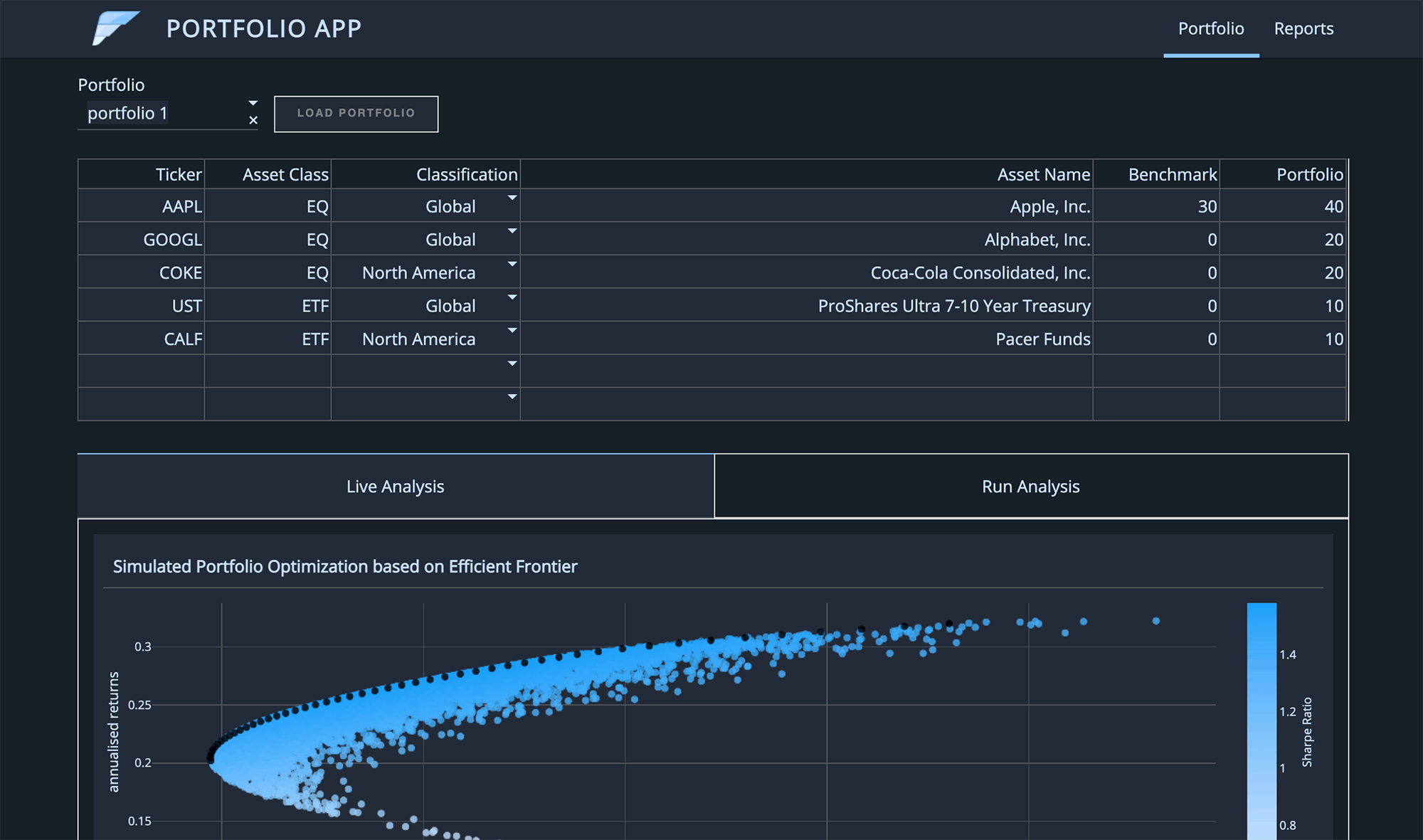This screenshot has width=1423, height=840.
Task: Clear the portfolio 1 selection with X
Action: point(253,121)
